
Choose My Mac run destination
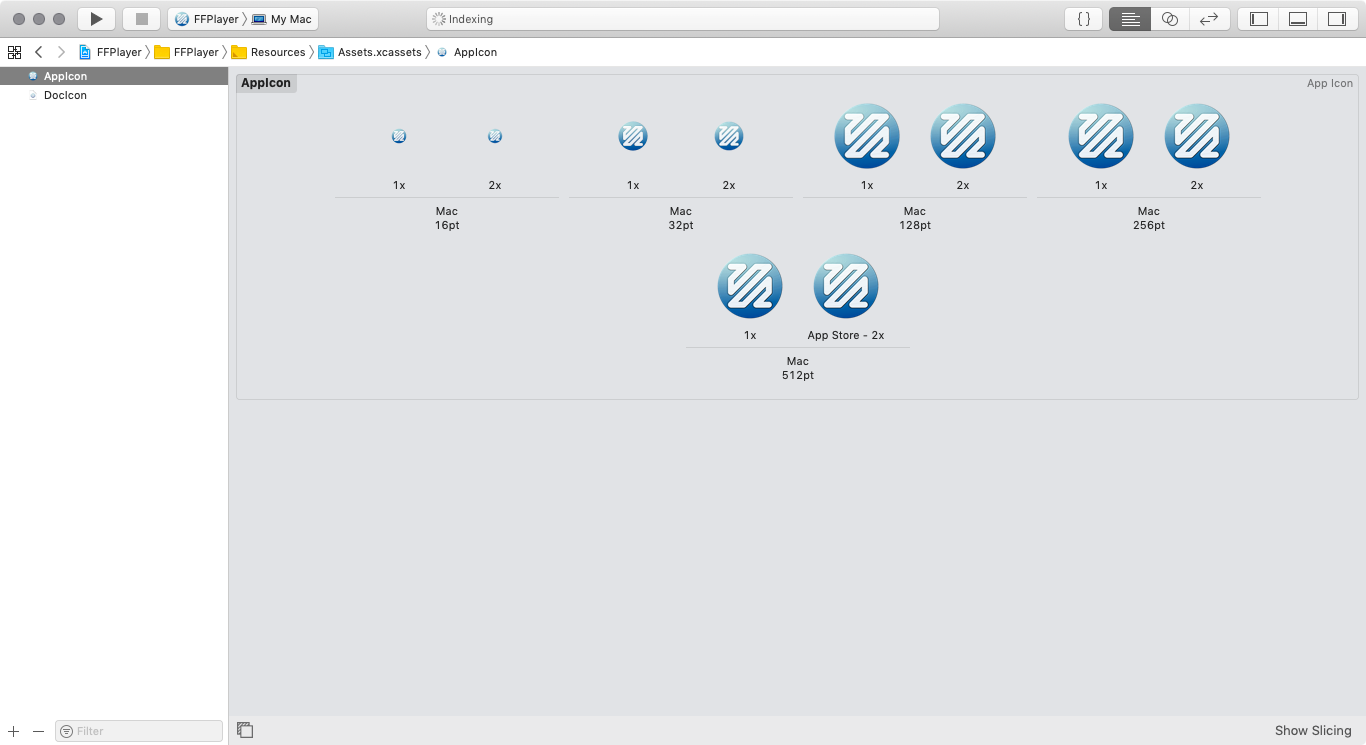pos(283,19)
